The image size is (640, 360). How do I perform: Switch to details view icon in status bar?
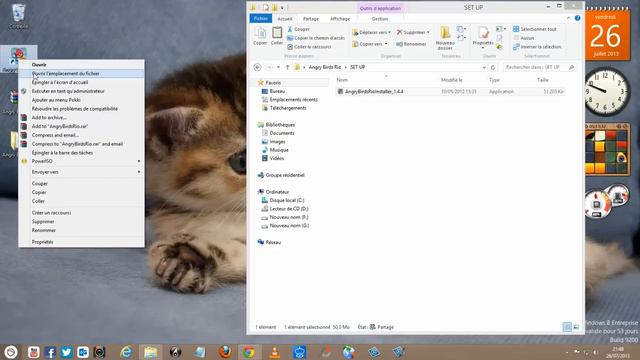[x=567, y=327]
